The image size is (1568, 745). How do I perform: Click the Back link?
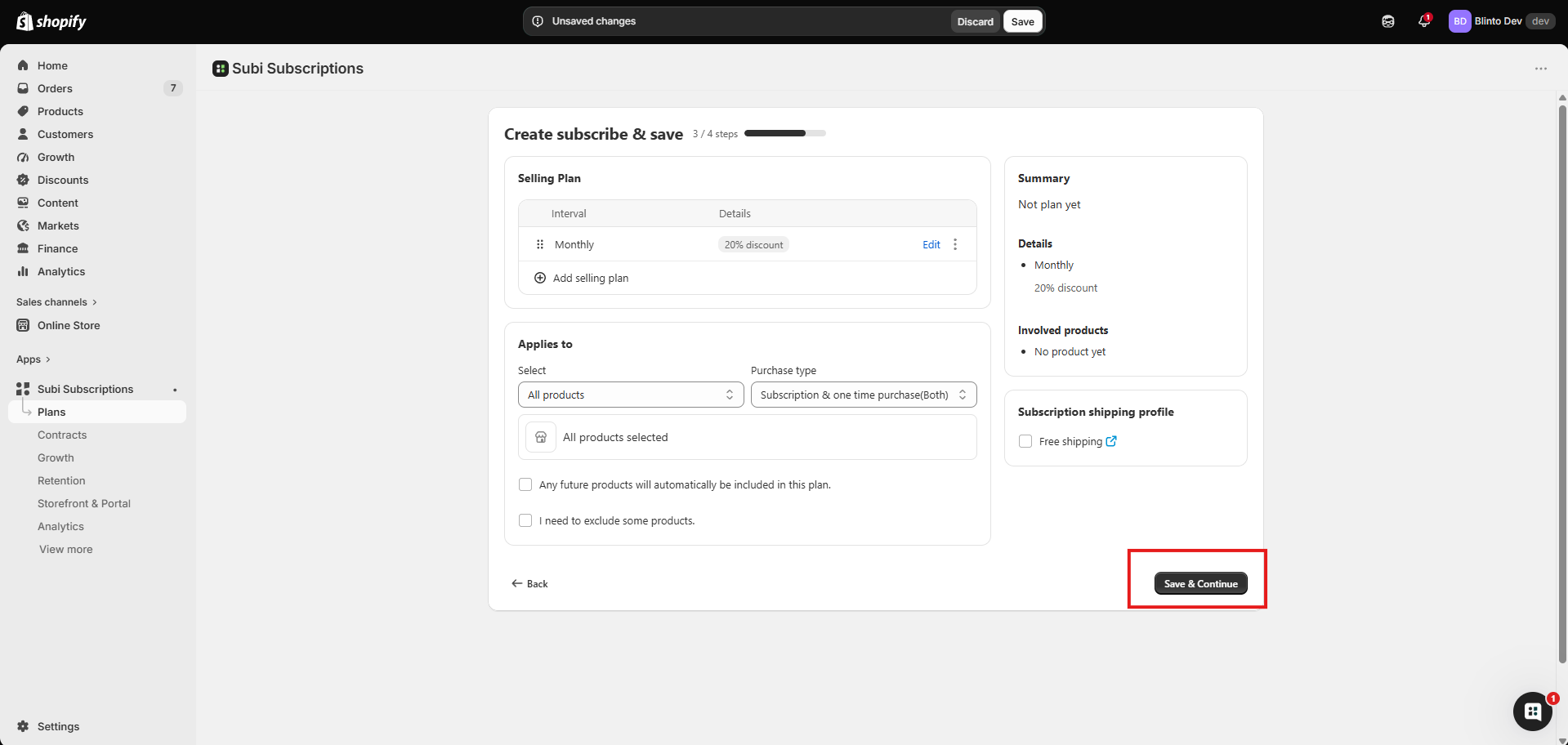529,583
